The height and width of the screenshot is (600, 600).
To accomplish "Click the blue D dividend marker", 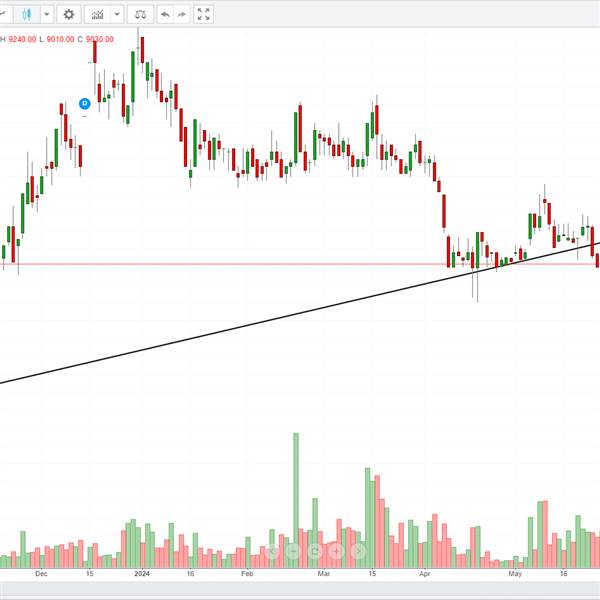I will click(x=85, y=103).
